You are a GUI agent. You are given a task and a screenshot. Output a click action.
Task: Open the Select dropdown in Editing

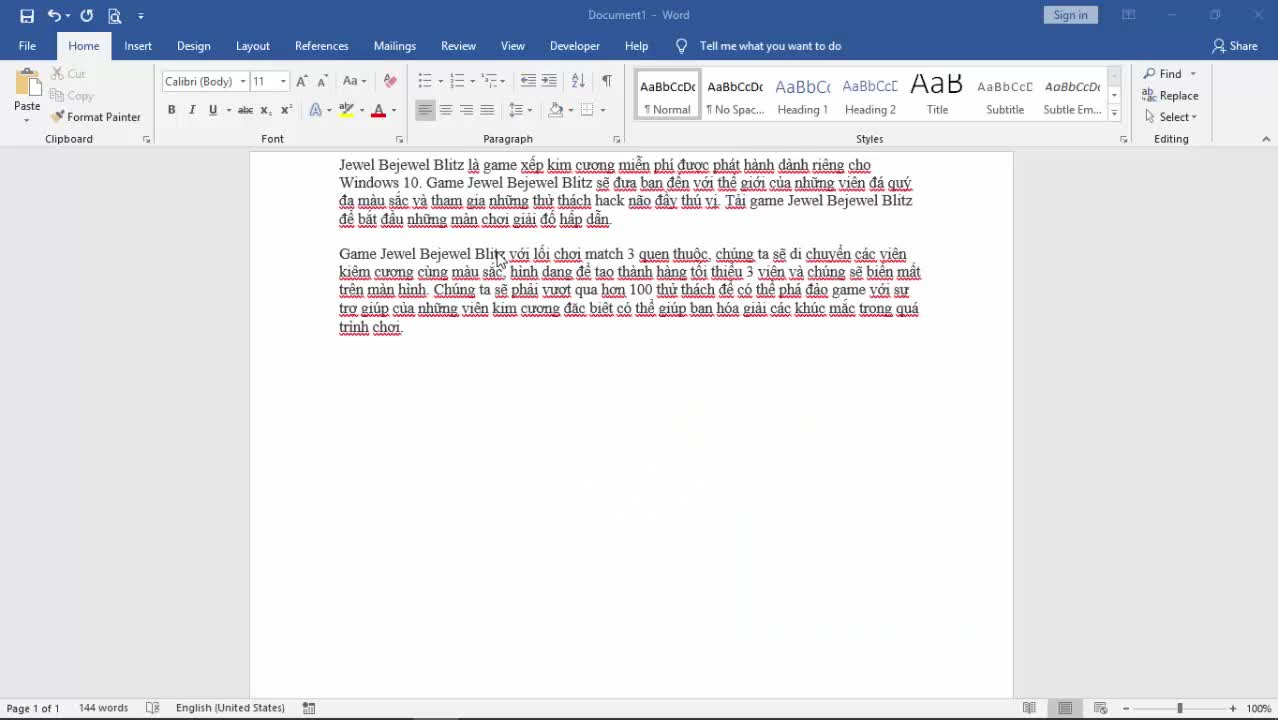[1171, 117]
